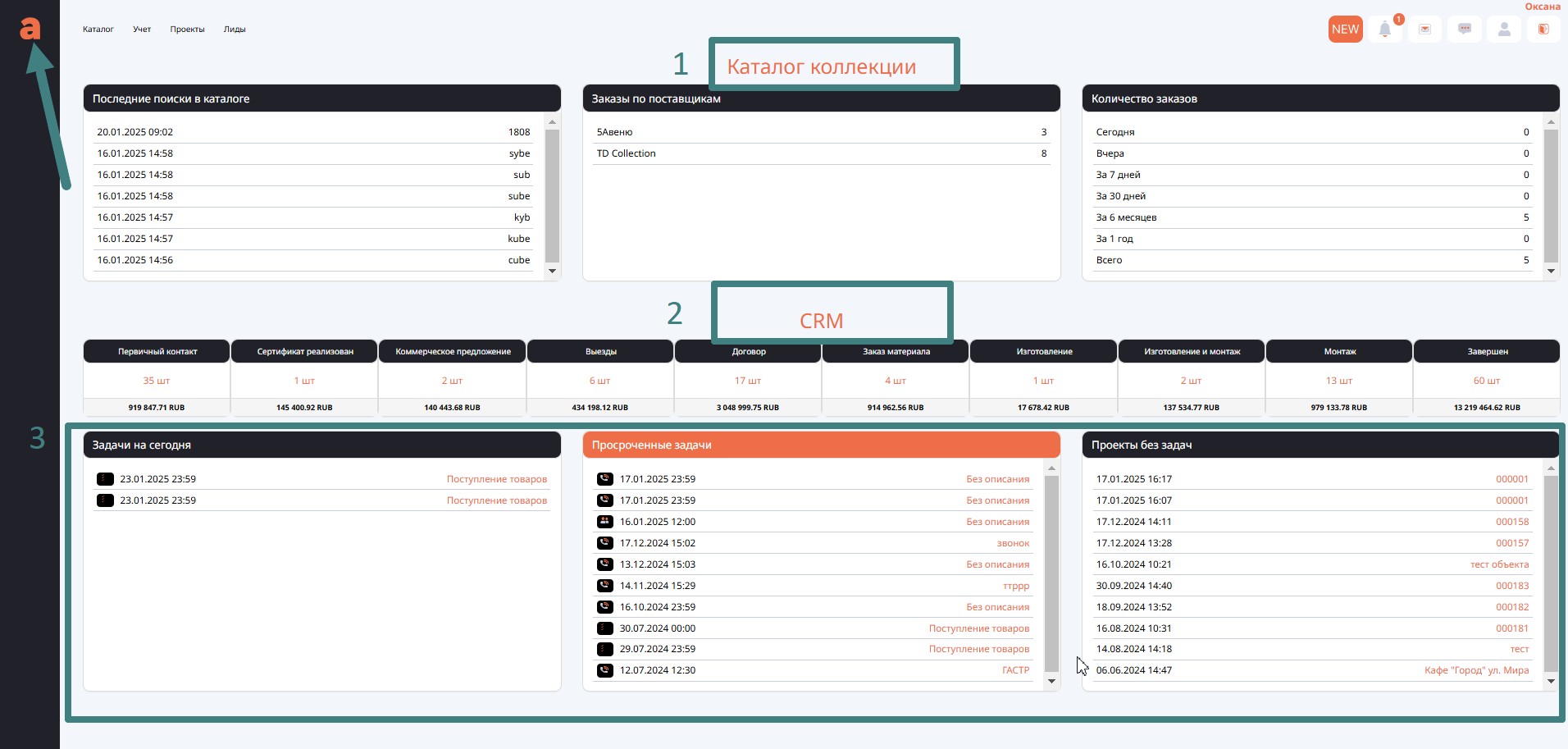
Task: Click the phone icon of the 12.07.2024 12:30 task
Action: (605, 670)
